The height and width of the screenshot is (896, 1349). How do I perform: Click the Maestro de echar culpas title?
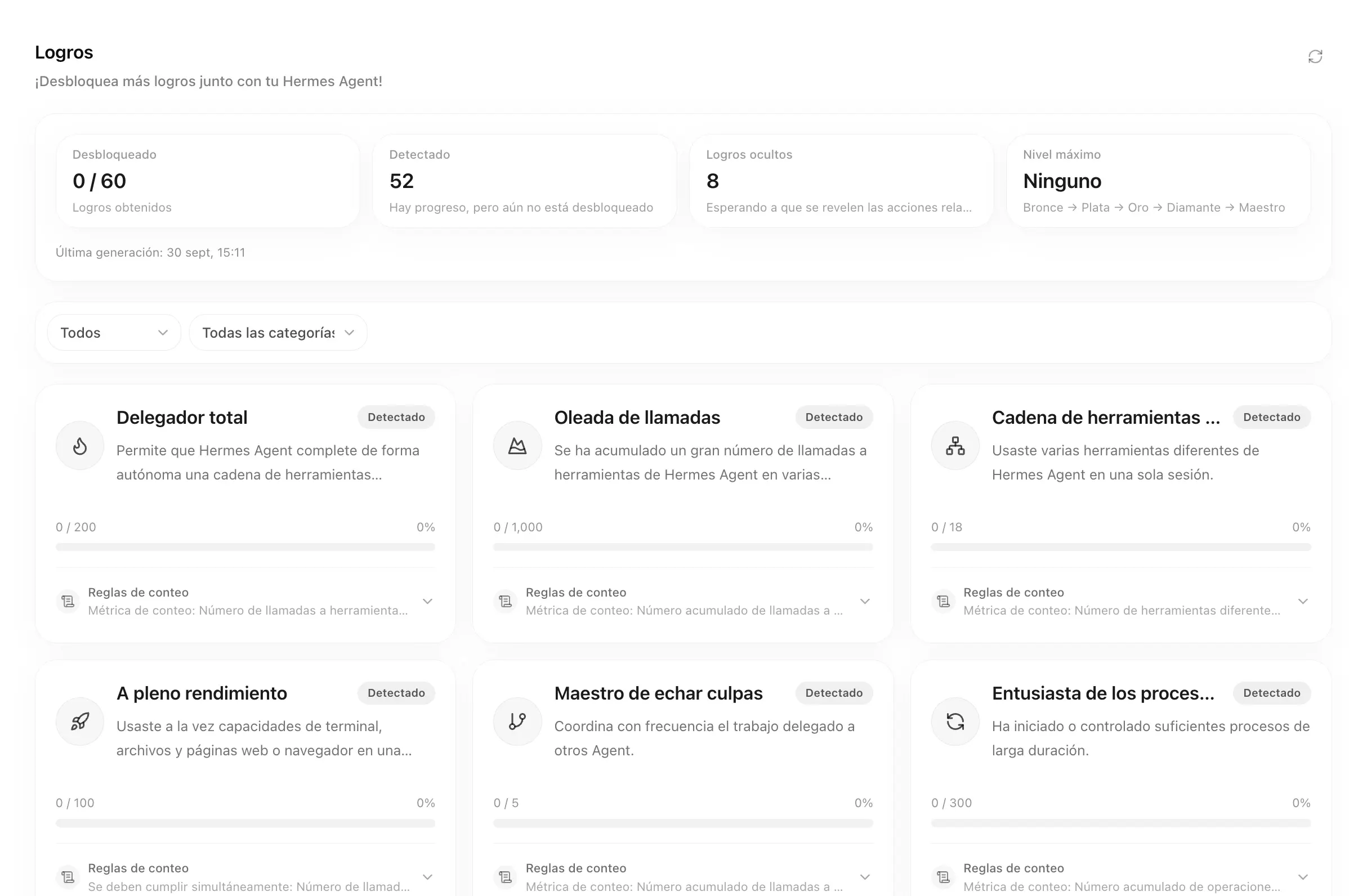[x=659, y=693]
